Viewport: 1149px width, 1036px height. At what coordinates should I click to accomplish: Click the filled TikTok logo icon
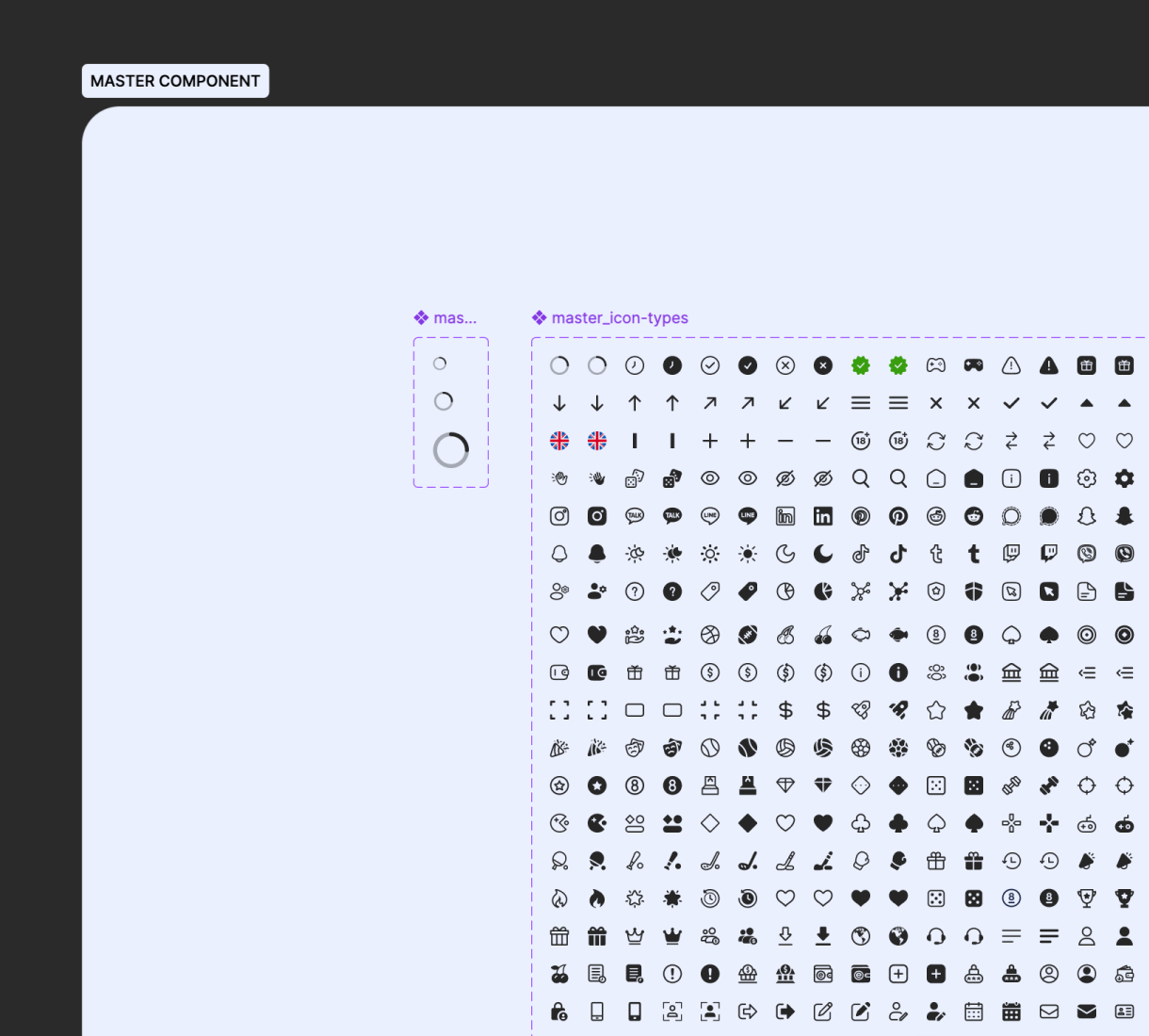(898, 554)
